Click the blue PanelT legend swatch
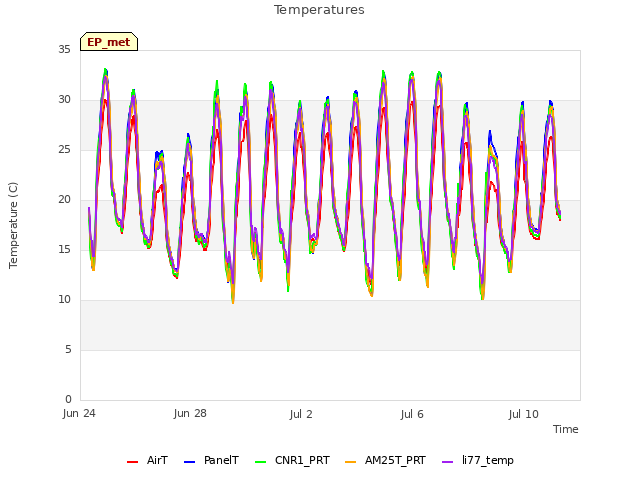Image resolution: width=640 pixels, height=480 pixels. pyautogui.click(x=189, y=462)
